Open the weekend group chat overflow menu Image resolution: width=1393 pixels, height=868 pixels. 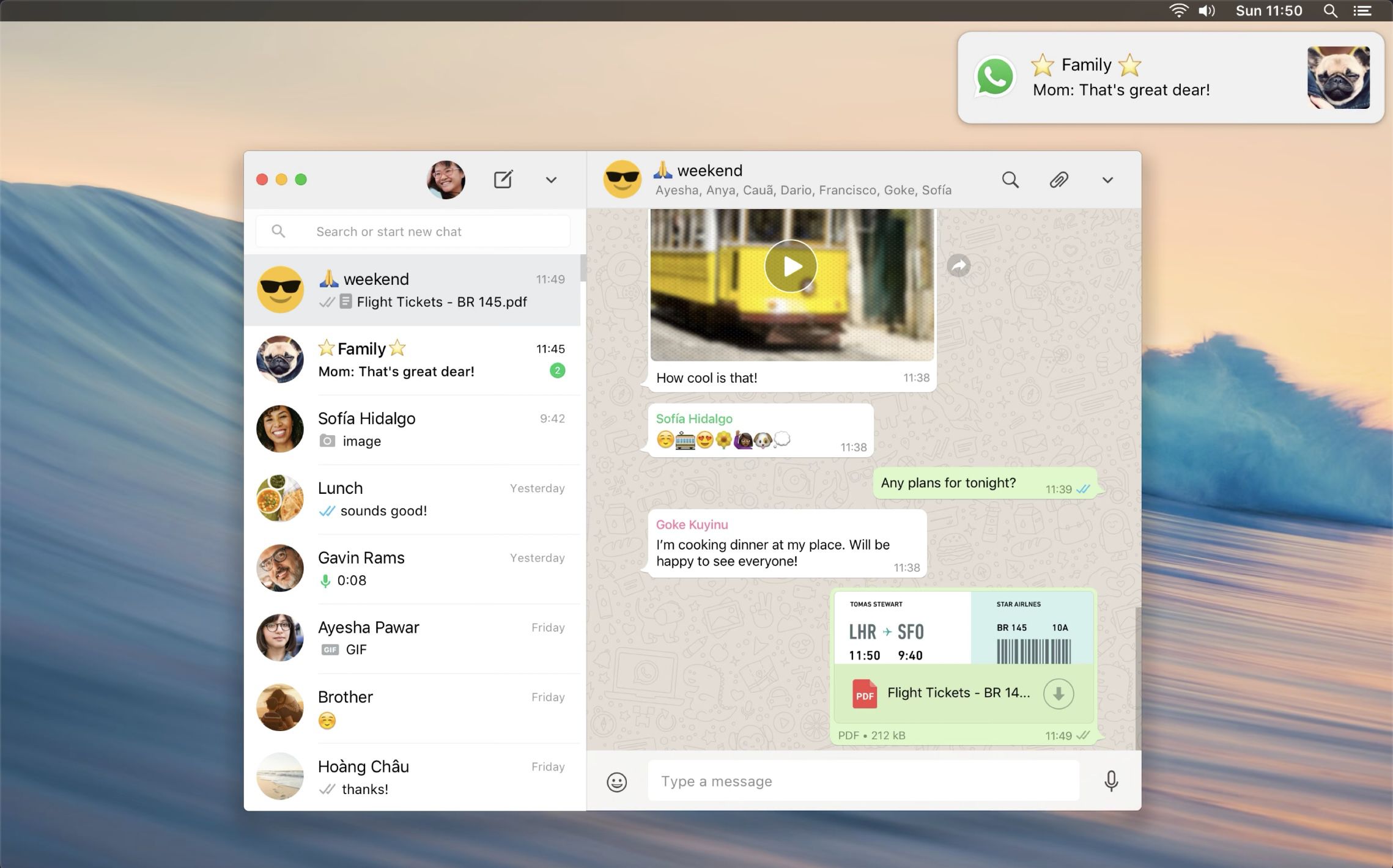tap(1107, 181)
